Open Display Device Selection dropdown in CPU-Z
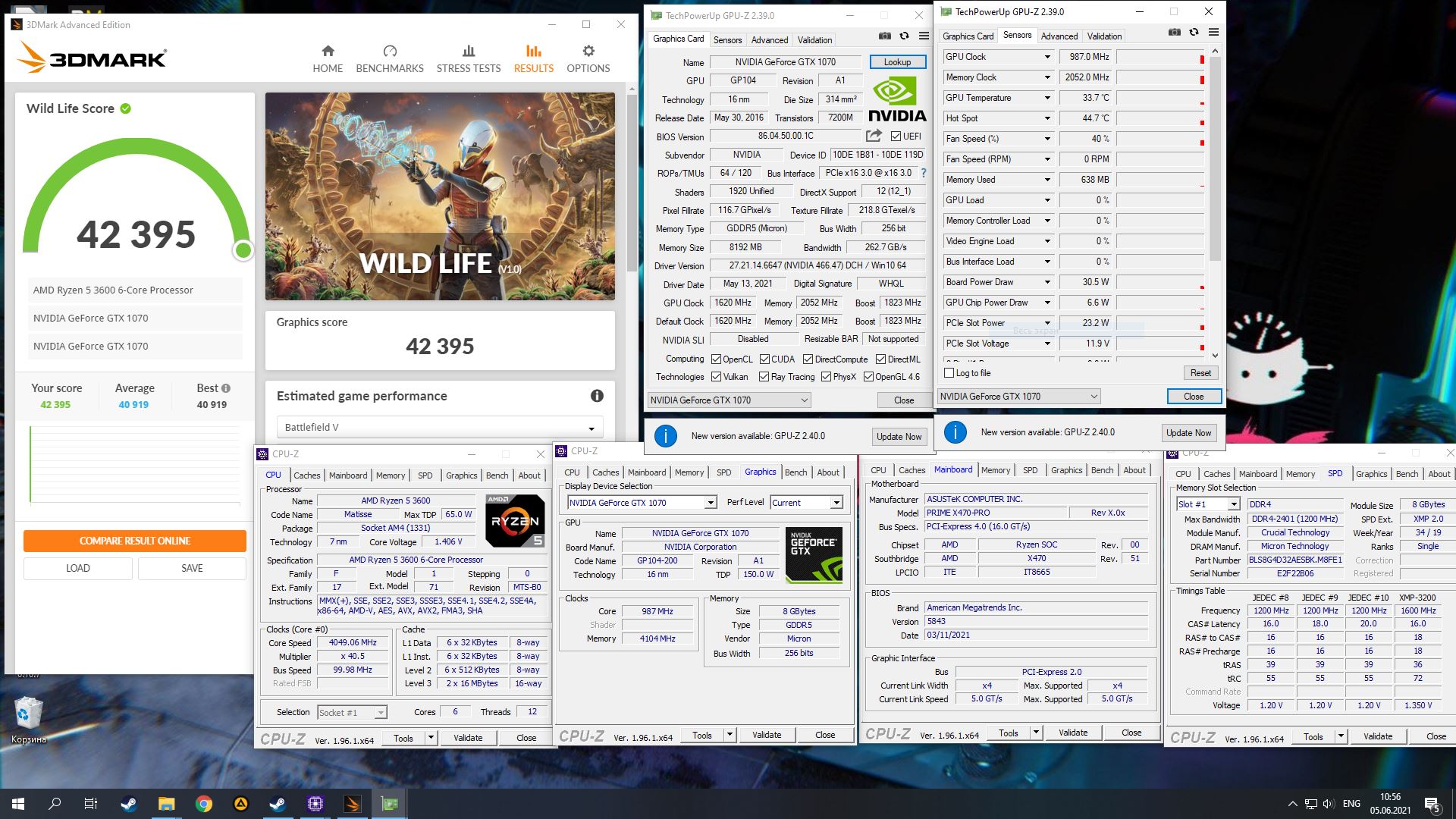This screenshot has width=1456, height=819. 642,503
